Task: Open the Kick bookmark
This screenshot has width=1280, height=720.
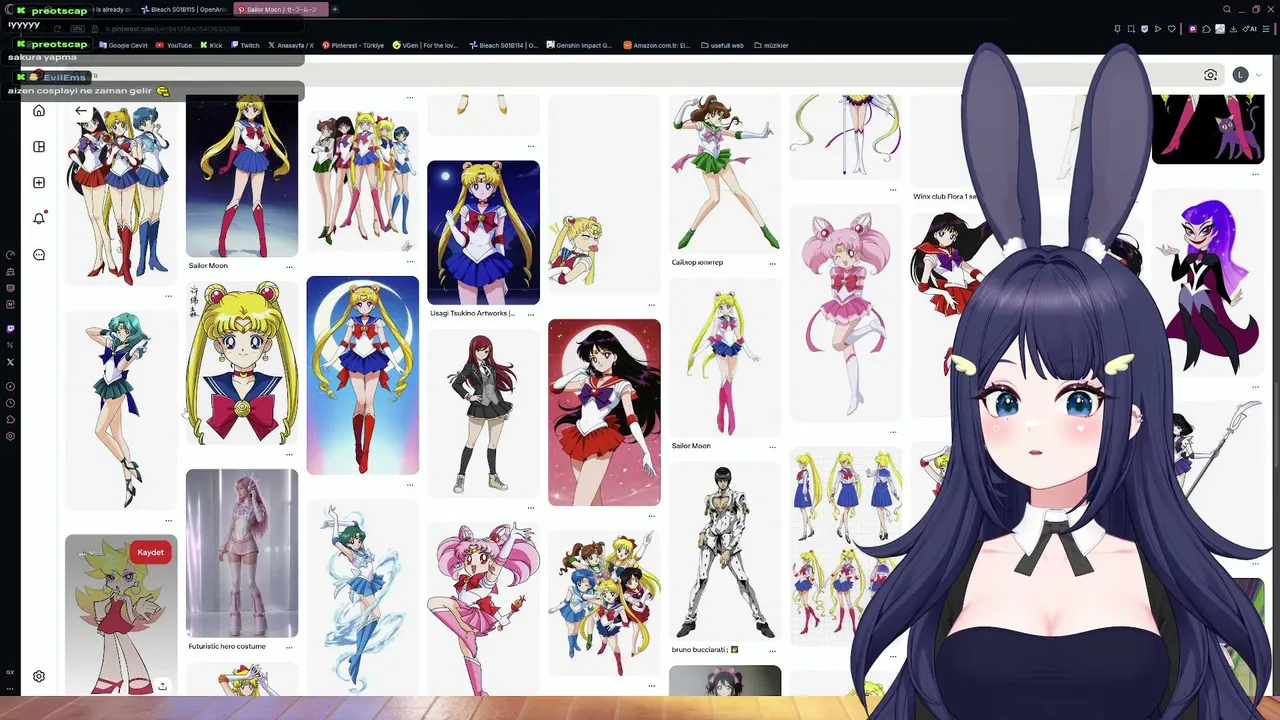Action: [211, 45]
